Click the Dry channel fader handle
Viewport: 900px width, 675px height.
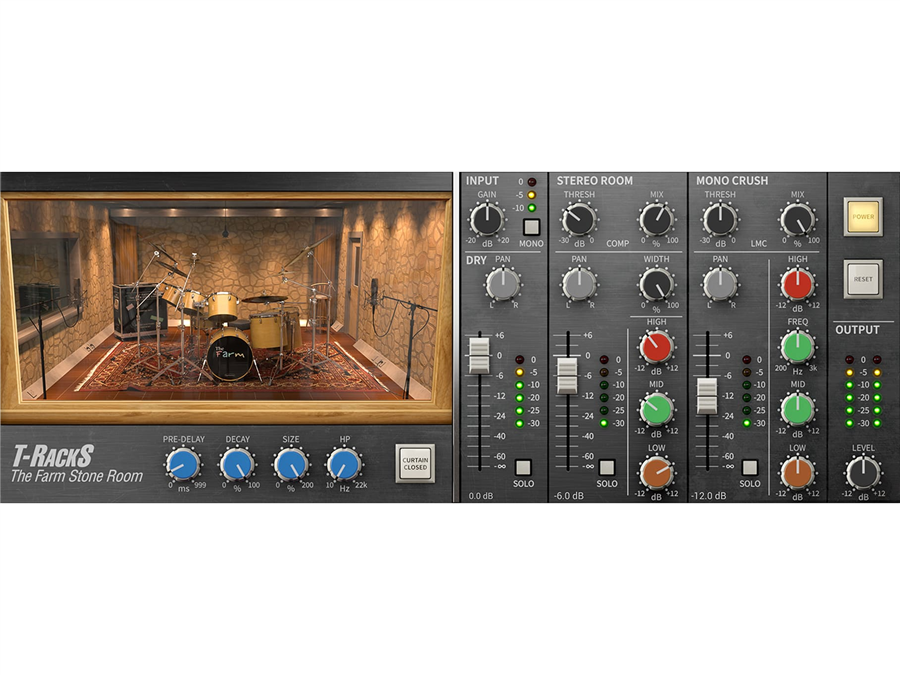[x=478, y=356]
